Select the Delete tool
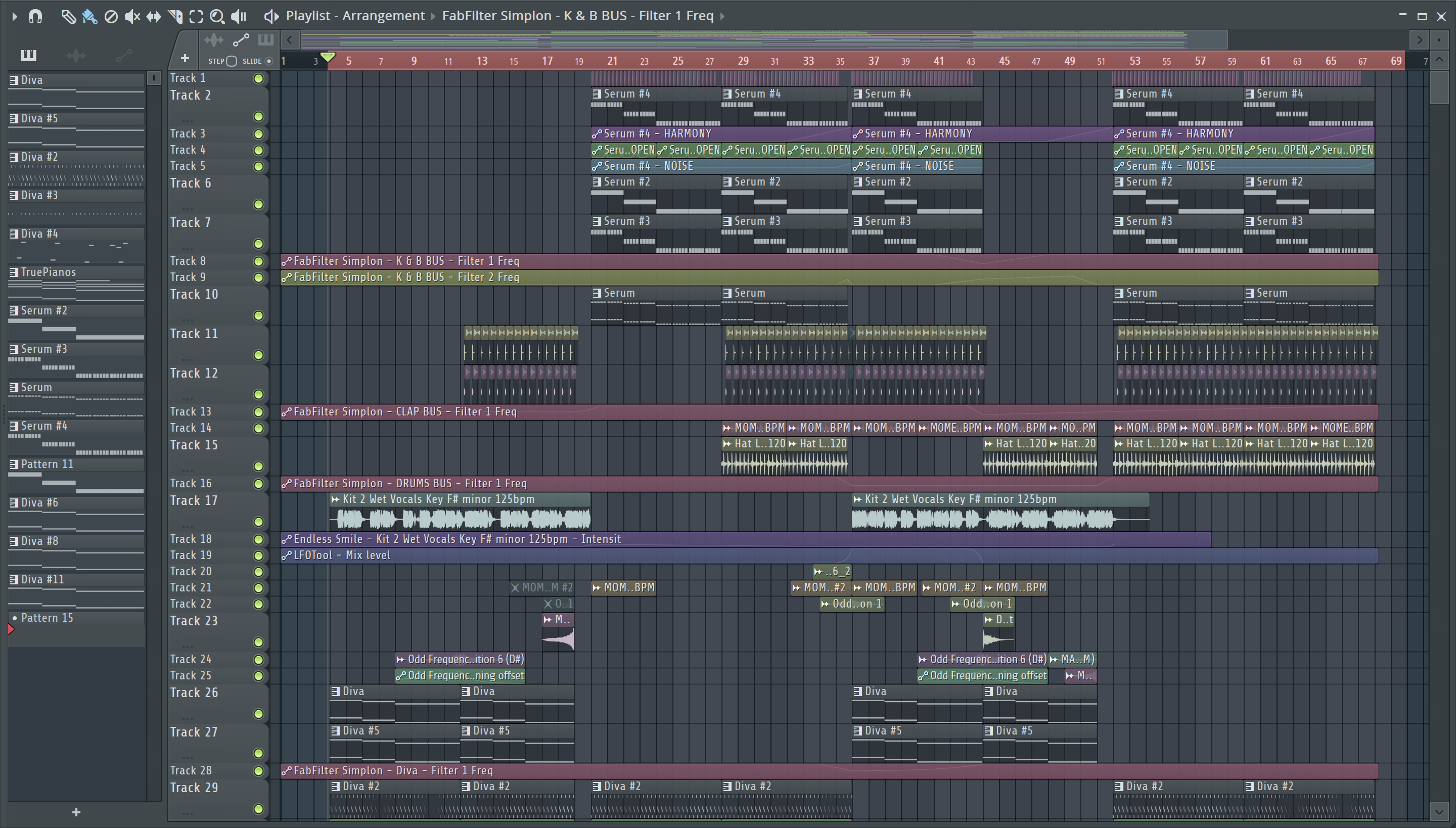 coord(111,17)
